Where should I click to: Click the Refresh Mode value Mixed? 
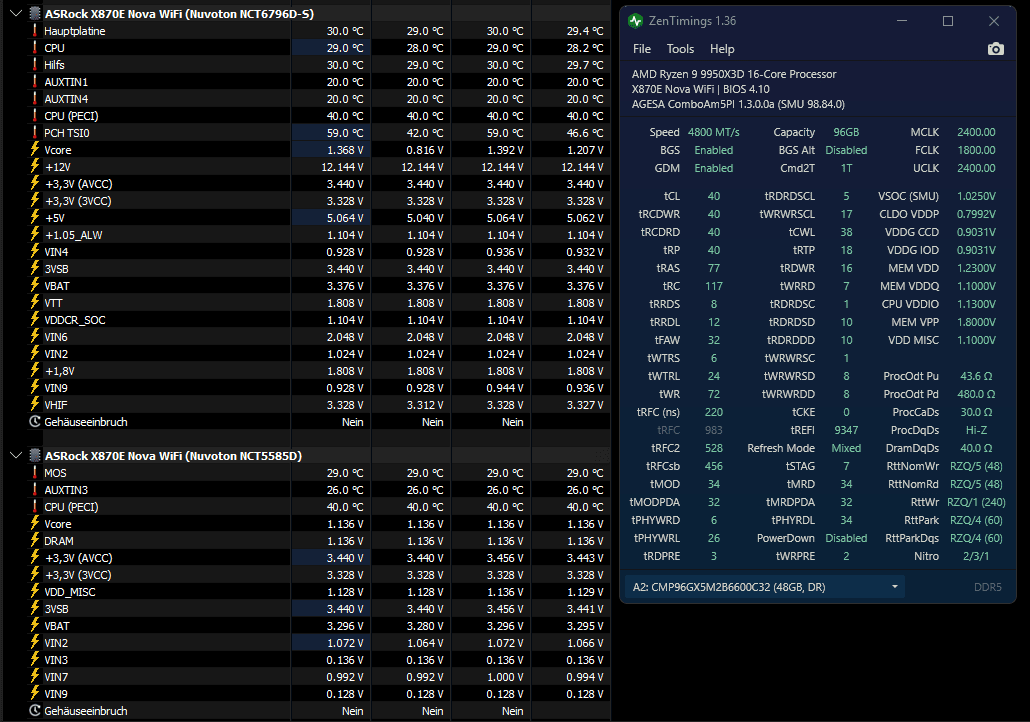point(846,448)
